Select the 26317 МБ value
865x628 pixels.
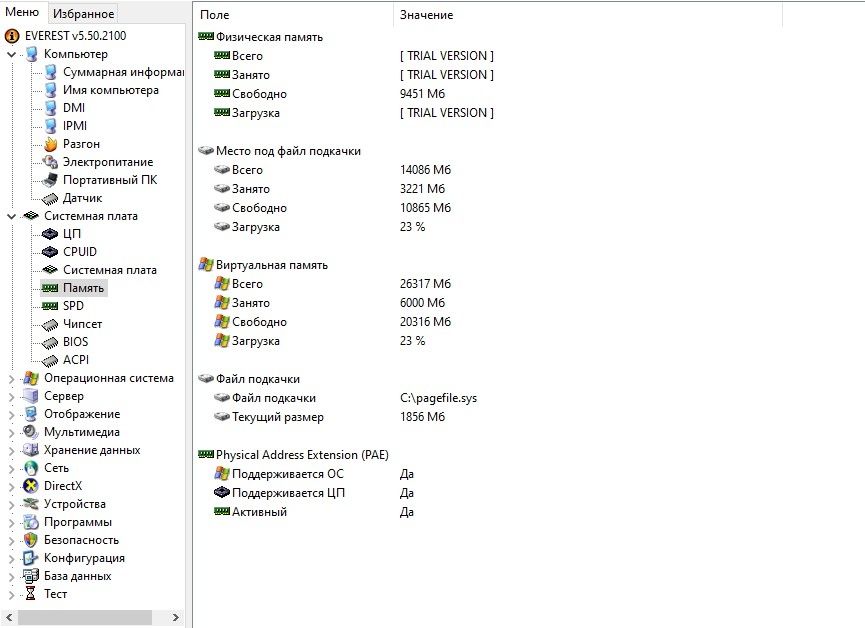(425, 284)
